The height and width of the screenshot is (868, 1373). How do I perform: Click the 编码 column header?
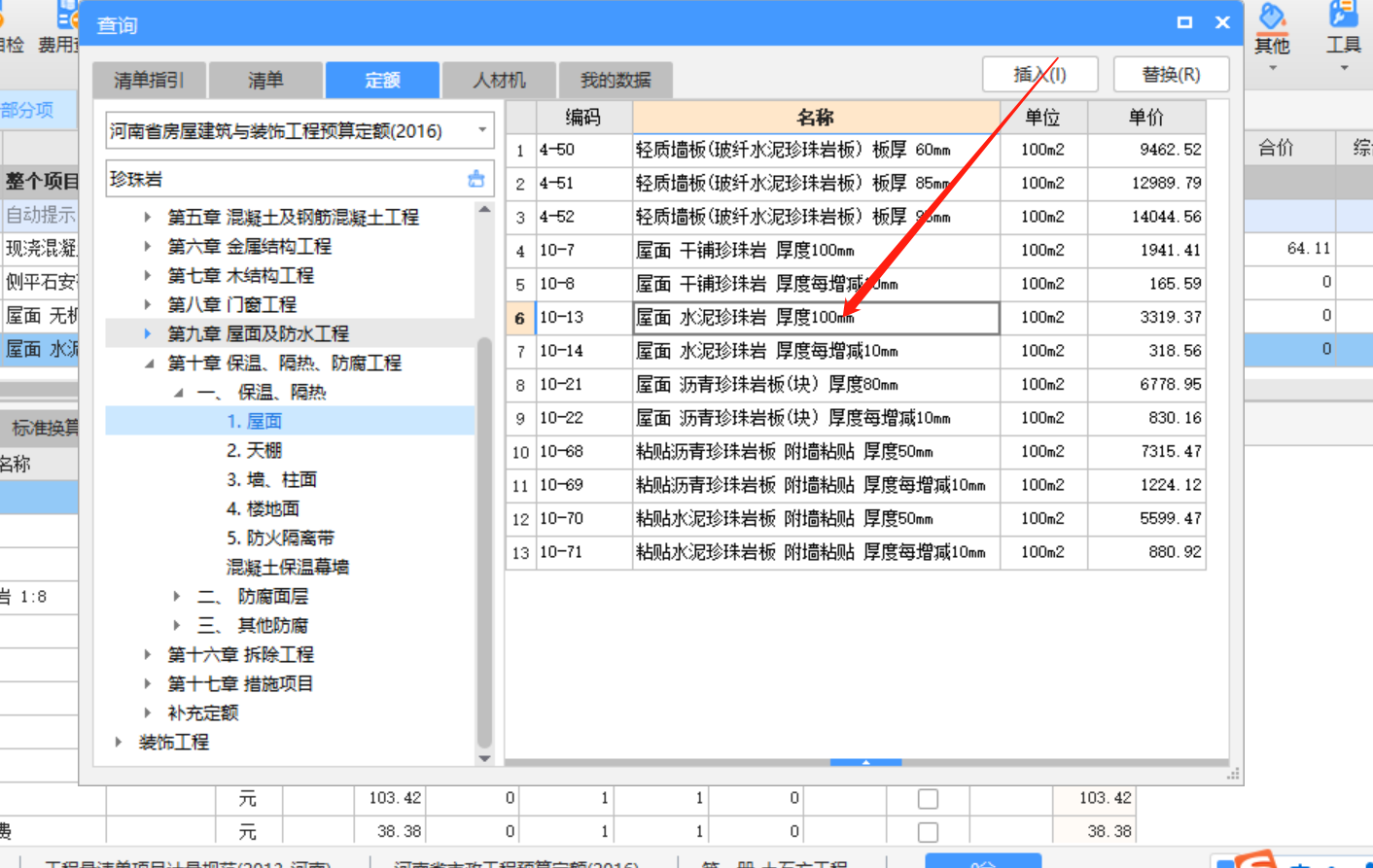coord(582,118)
